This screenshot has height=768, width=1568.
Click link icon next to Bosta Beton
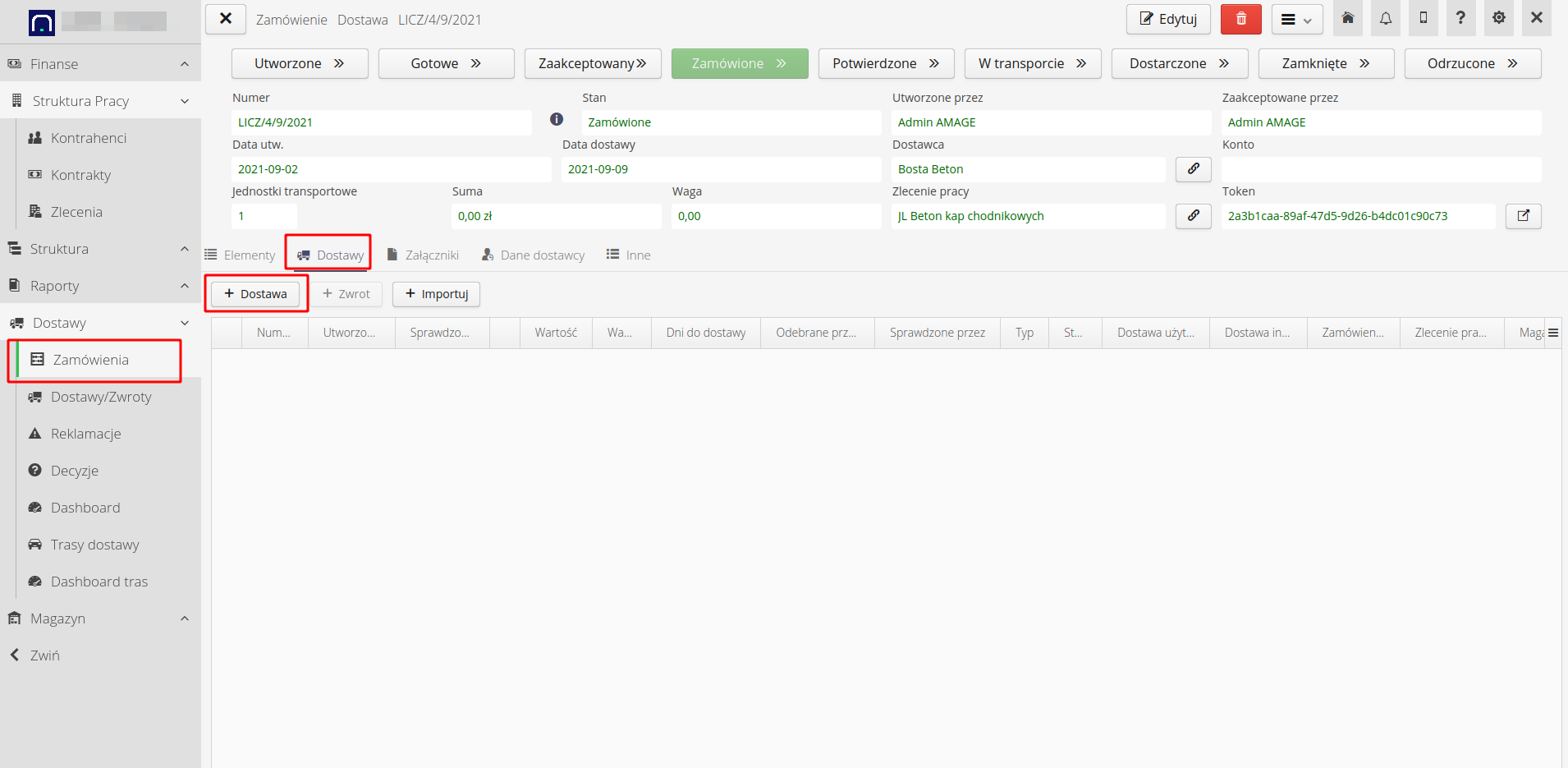[1193, 169]
